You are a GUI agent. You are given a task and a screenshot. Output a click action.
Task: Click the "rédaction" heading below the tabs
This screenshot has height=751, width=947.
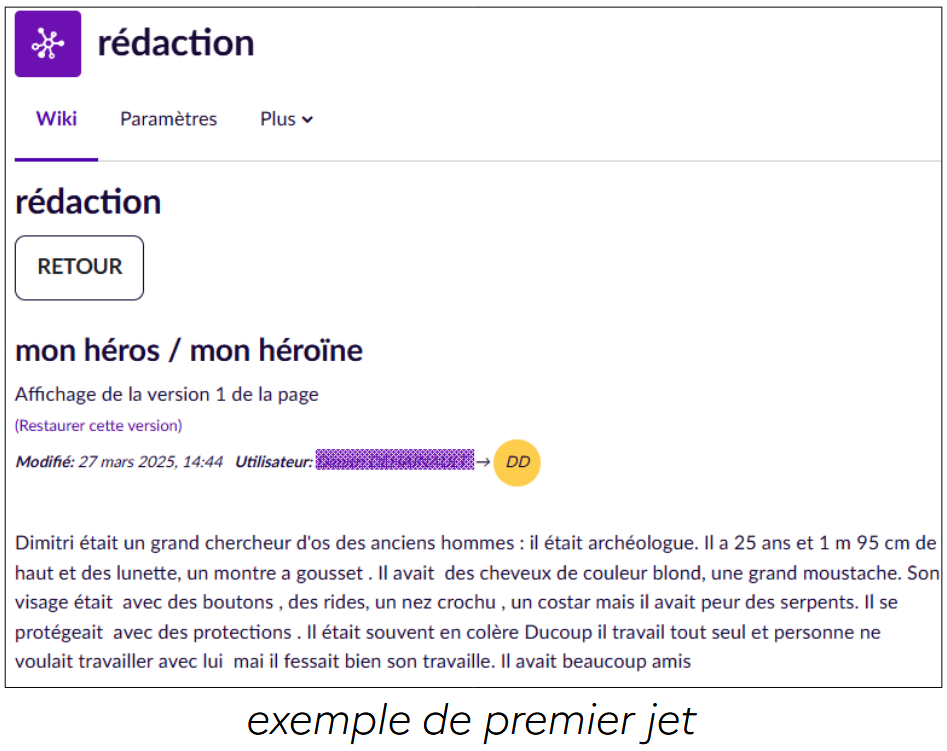[88, 202]
